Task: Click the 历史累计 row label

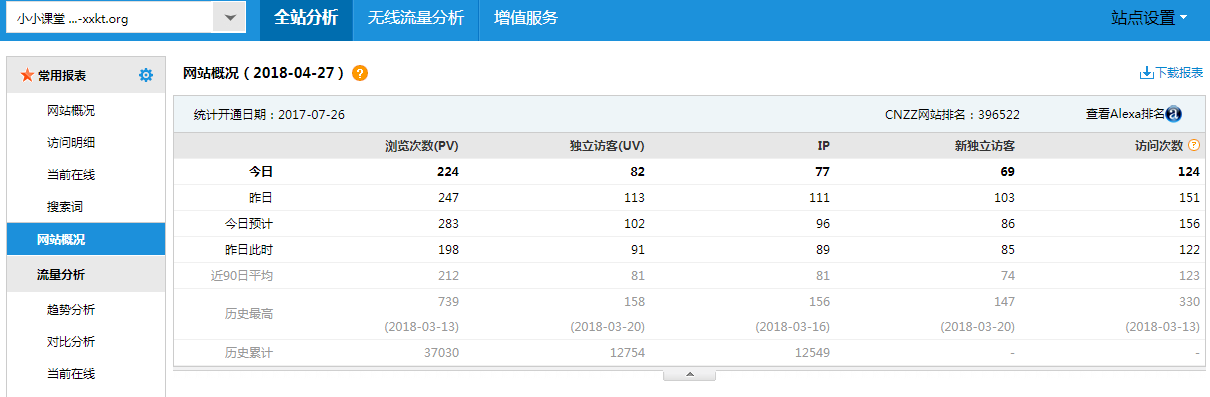Action: [x=249, y=353]
